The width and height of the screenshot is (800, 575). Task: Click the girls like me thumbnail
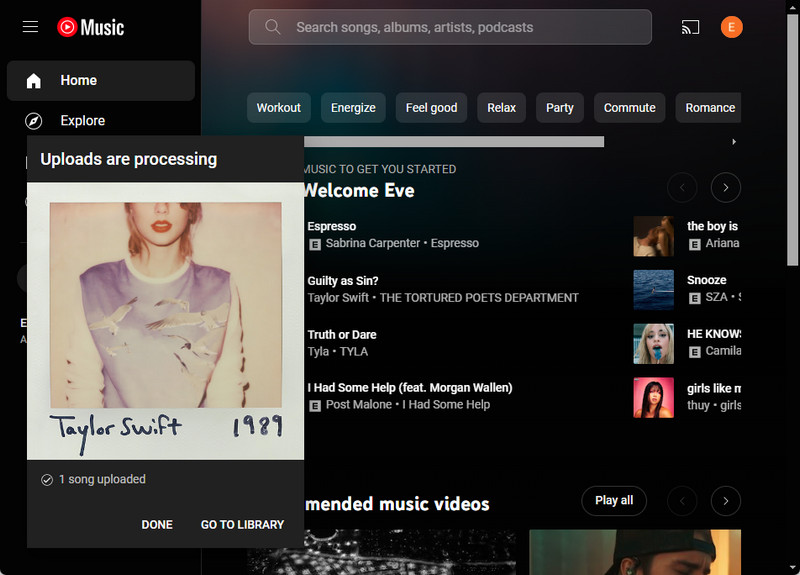(x=654, y=397)
